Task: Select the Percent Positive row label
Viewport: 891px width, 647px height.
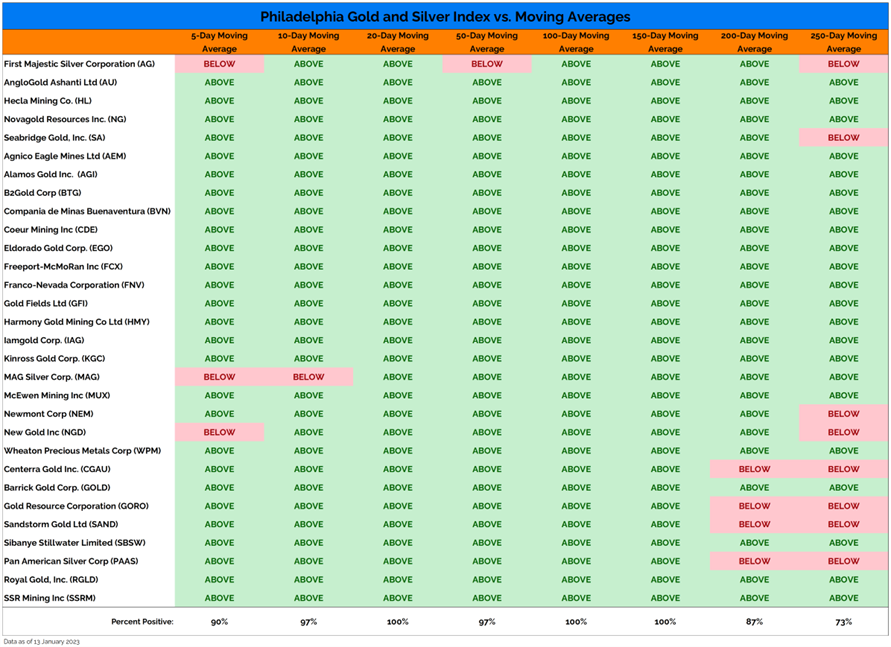Action: tap(142, 622)
